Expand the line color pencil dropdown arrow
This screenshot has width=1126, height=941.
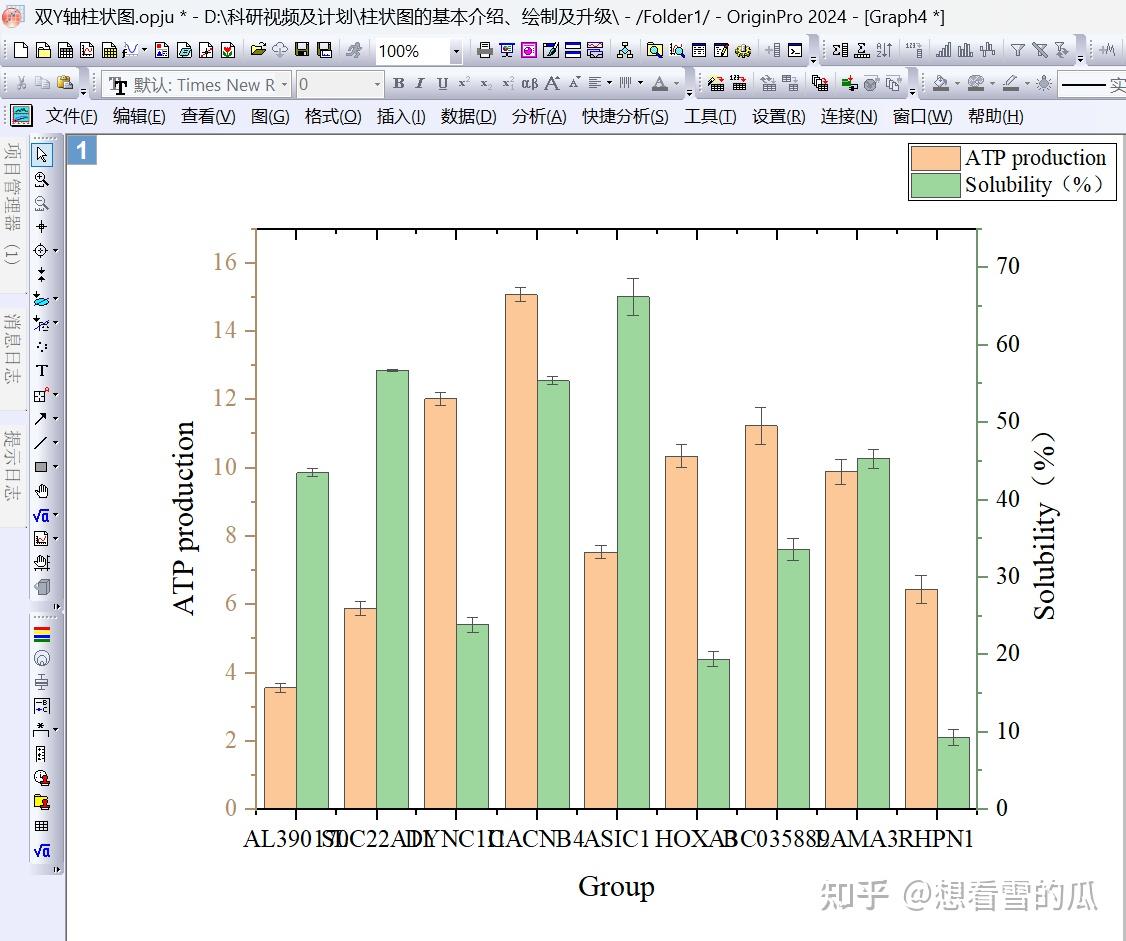pos(1027,84)
